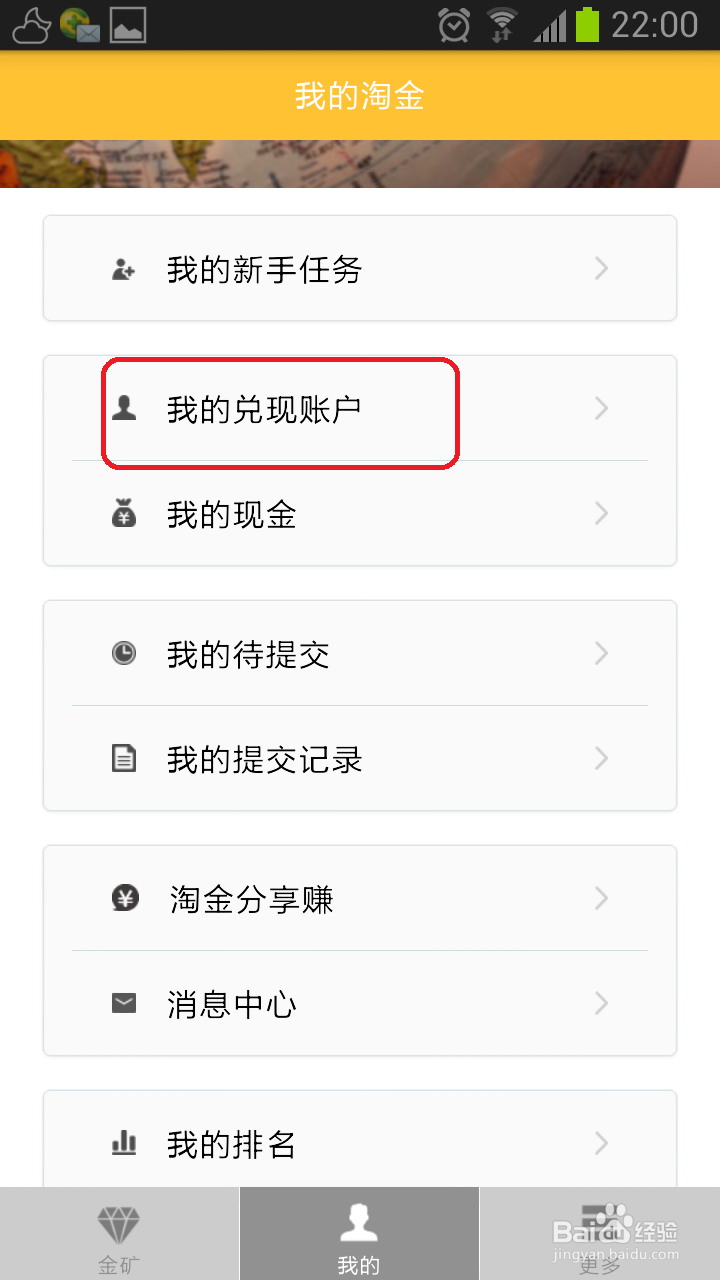
Task: Tap the bar chart icon beside 我的排名
Action: [124, 1143]
